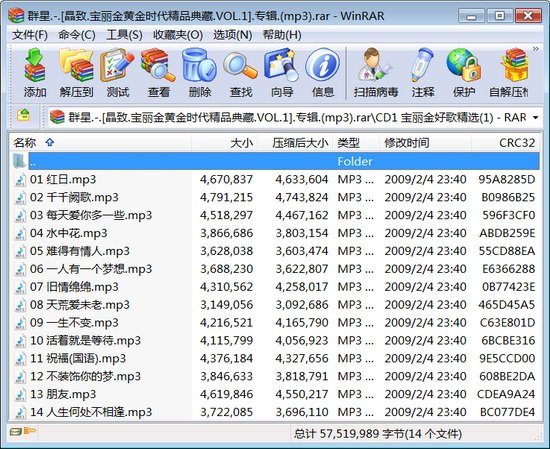The image size is (550, 449).
Task: Click the file icon of 04 水中花.mp3
Action: [x=20, y=233]
